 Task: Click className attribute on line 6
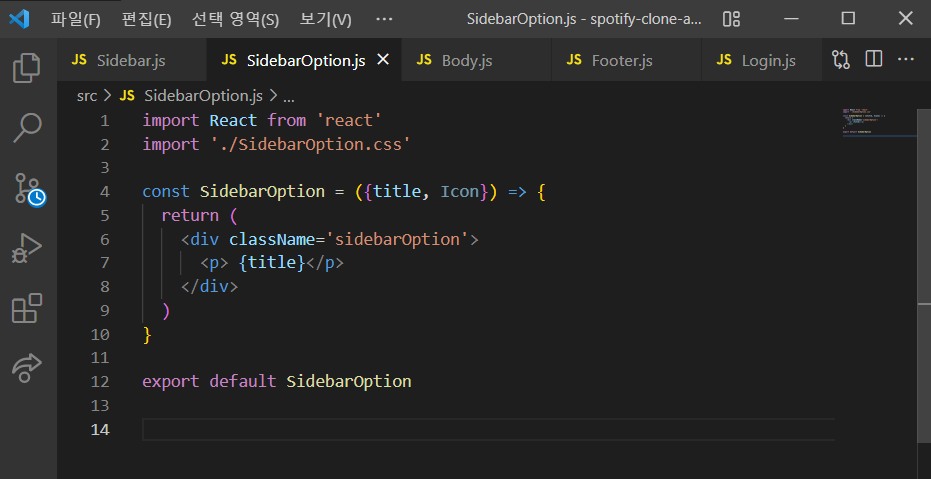271,239
